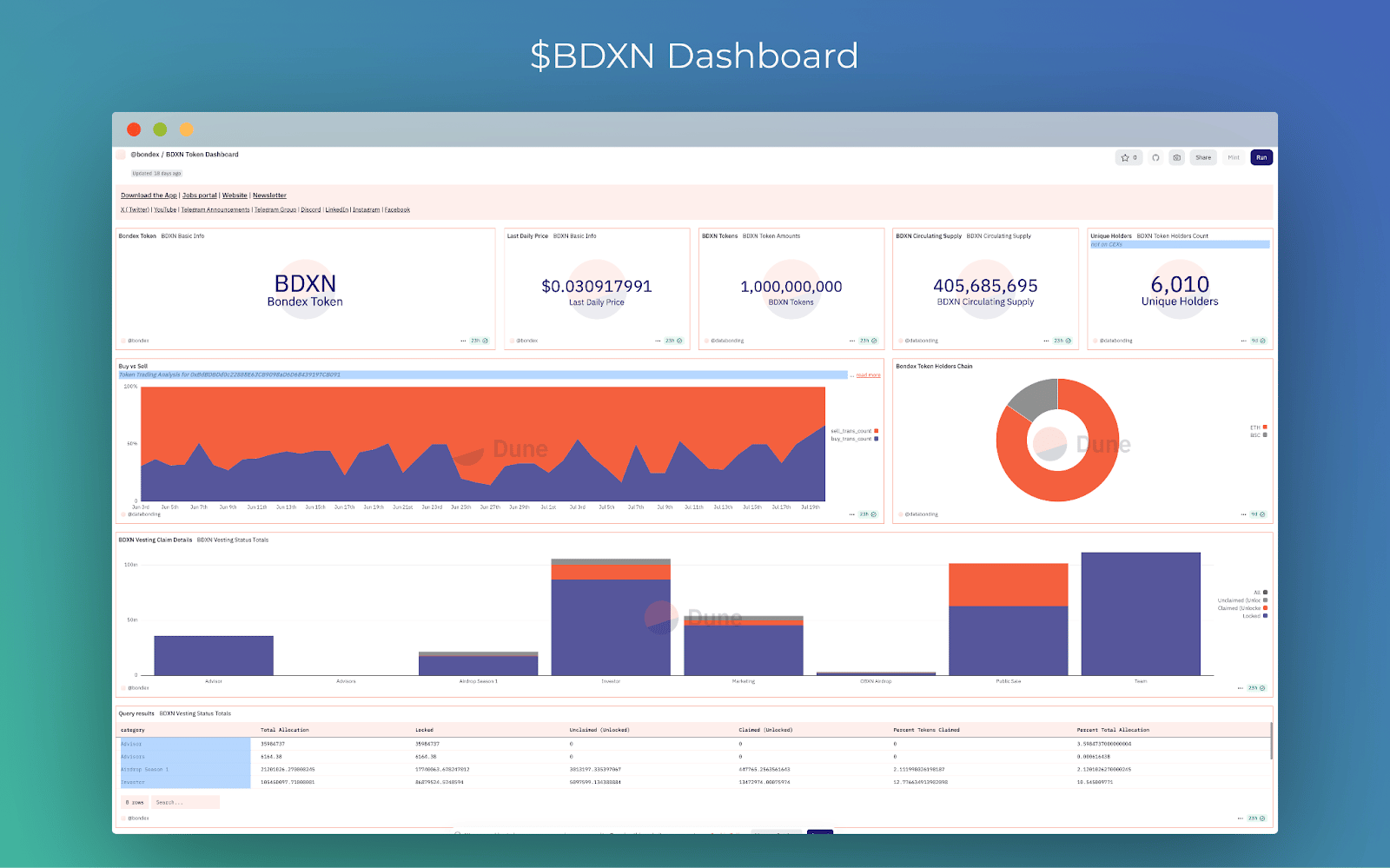Click 23h refresh badge on Query results table

1257,818
